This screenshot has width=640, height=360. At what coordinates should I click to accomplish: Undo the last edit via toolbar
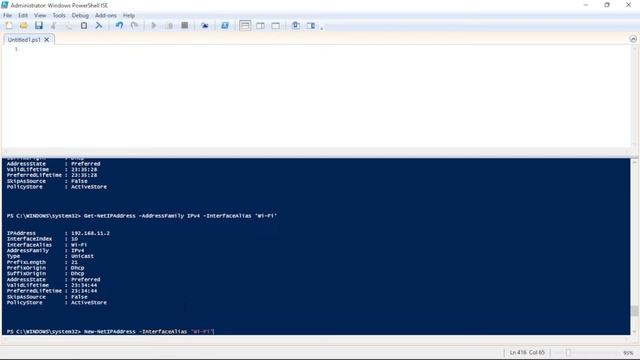(119, 25)
